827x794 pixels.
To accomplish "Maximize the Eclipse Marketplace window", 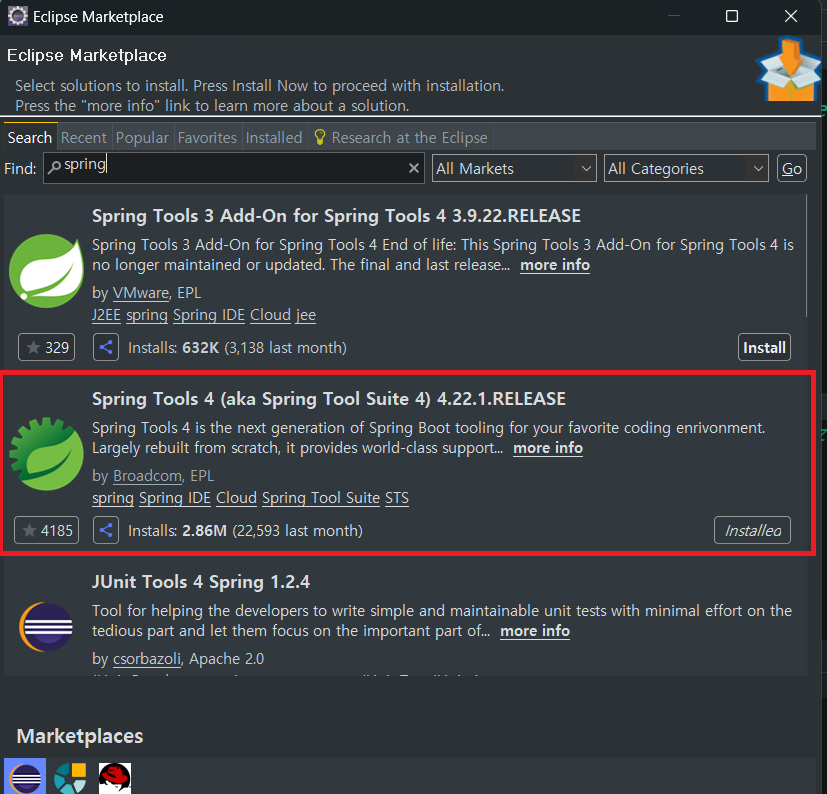I will (732, 16).
